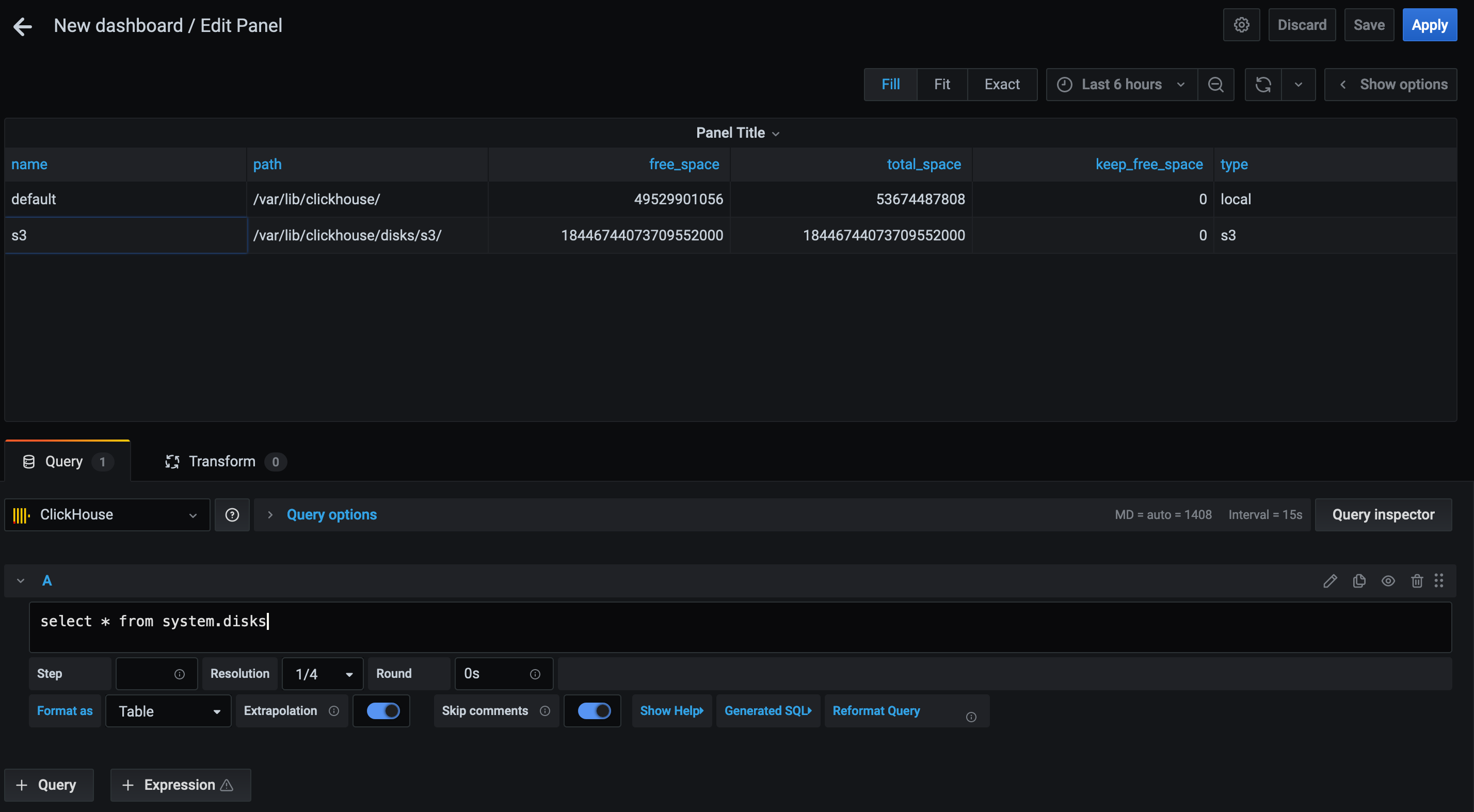
Task: Rename query A with the pencil icon
Action: (1330, 581)
